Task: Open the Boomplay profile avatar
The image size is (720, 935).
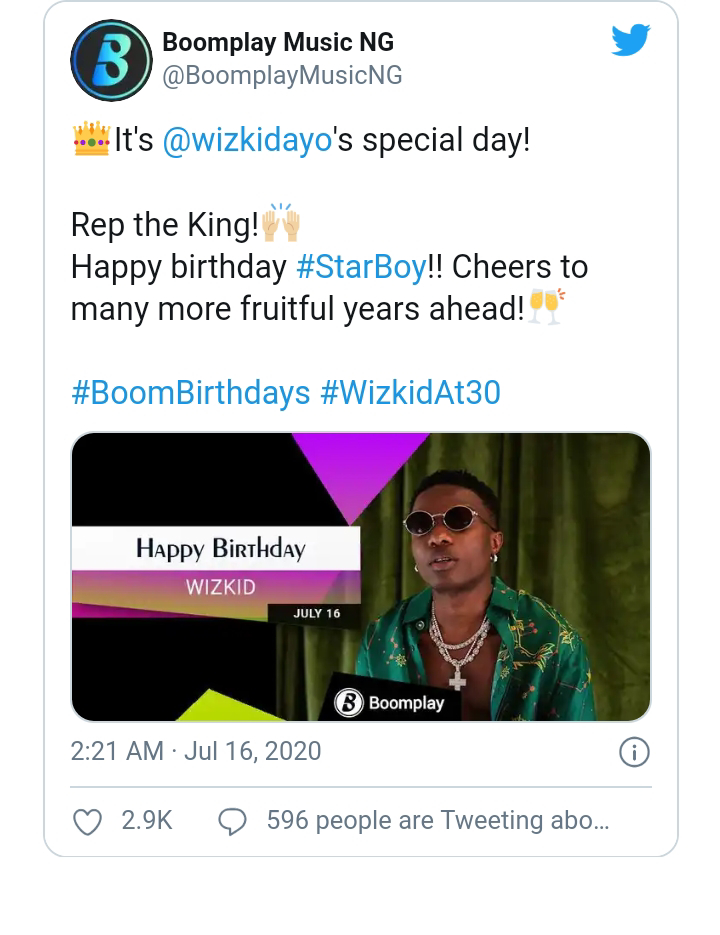Action: (110, 60)
